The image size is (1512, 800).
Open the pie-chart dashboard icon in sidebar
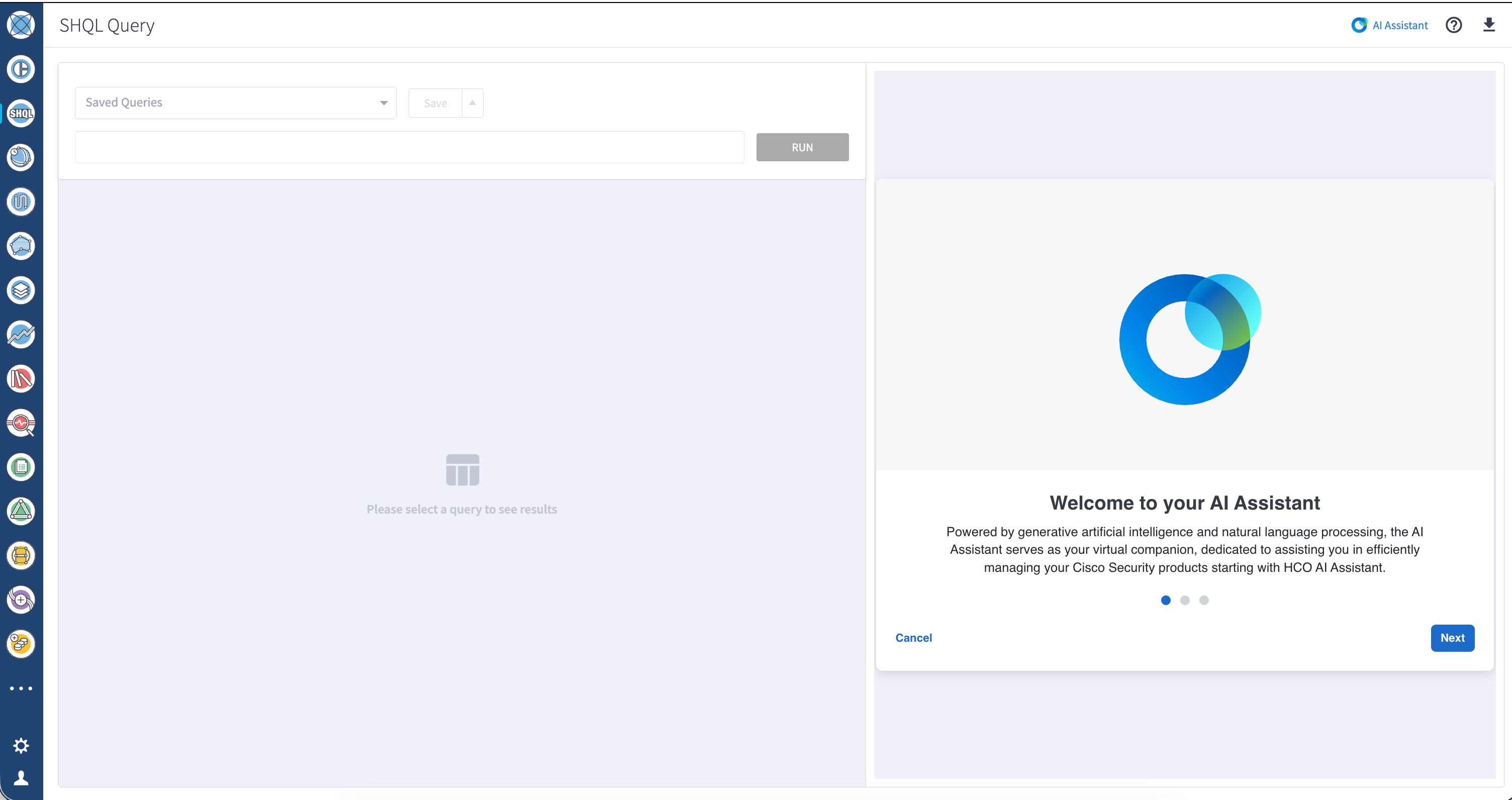(x=21, y=69)
